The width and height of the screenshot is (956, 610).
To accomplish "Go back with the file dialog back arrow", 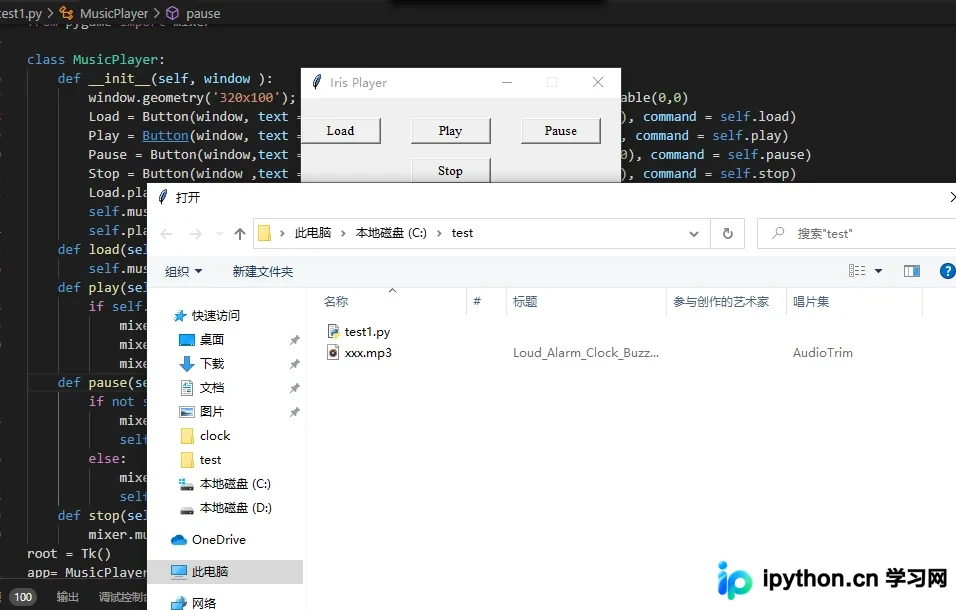I will pyautogui.click(x=166, y=234).
